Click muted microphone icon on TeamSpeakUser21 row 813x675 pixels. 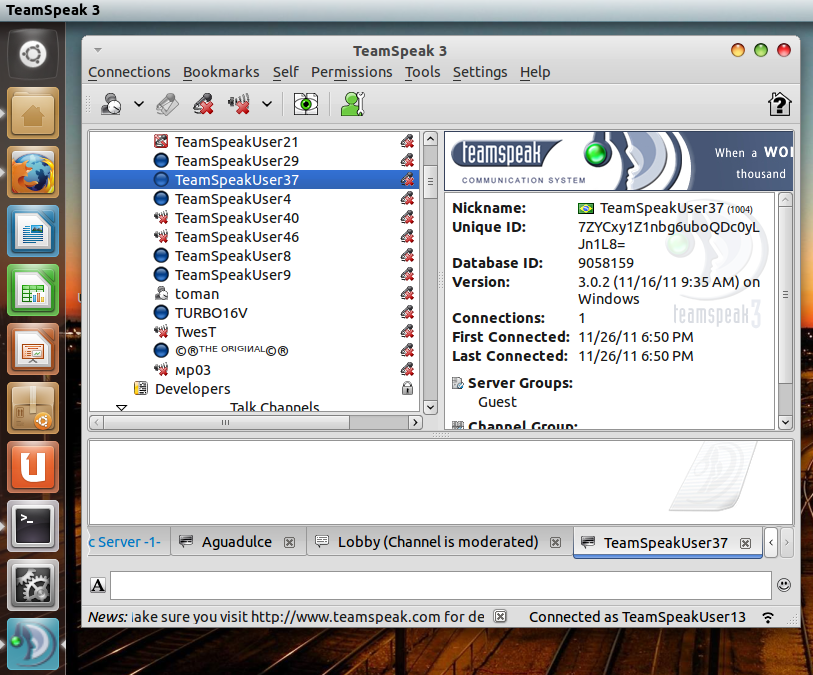coord(407,141)
